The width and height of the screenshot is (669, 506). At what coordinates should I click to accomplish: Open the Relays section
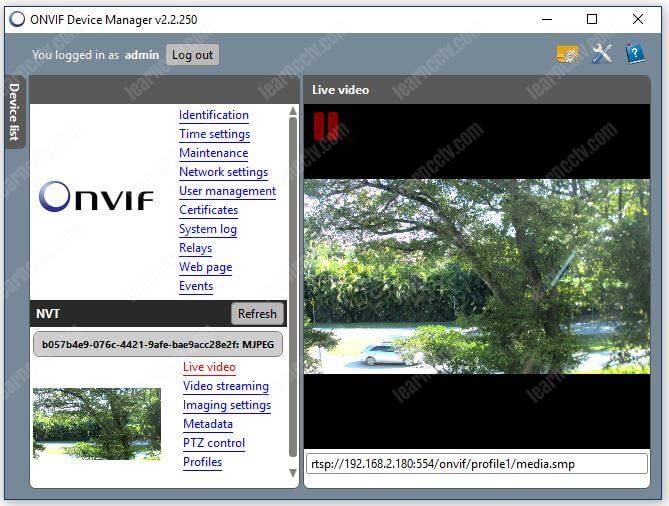click(195, 248)
